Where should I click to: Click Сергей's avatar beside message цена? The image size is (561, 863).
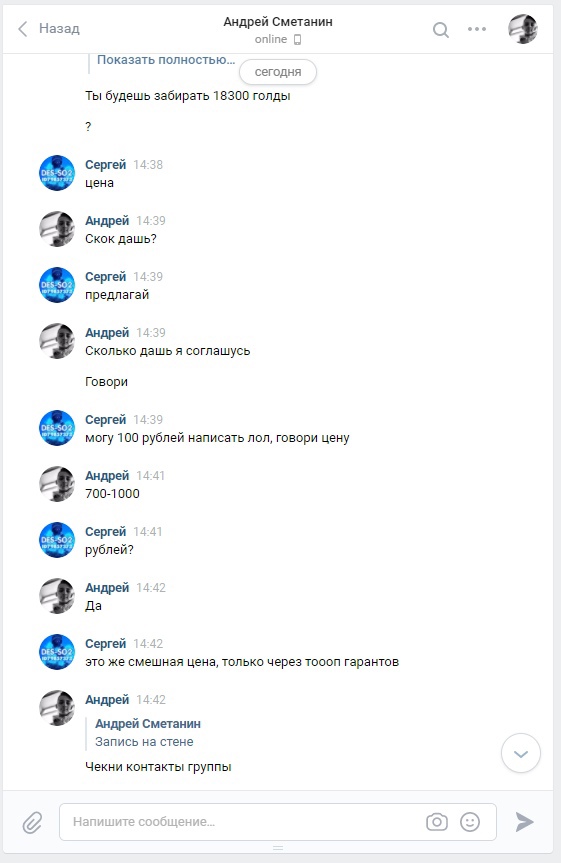57,173
